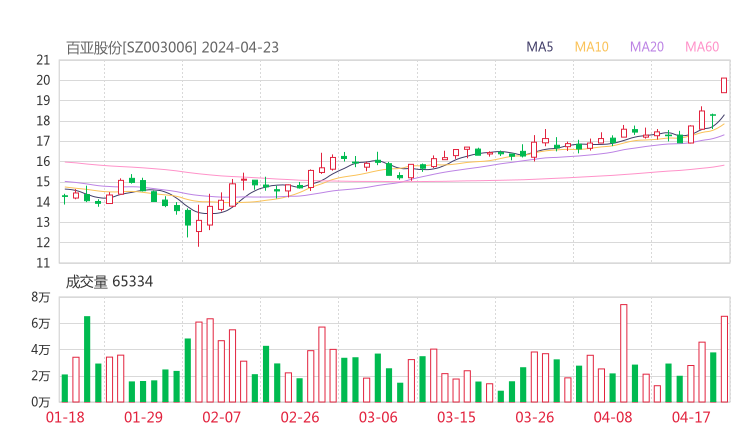Click the 01-29 date label
The image size is (740, 440).
[143, 417]
